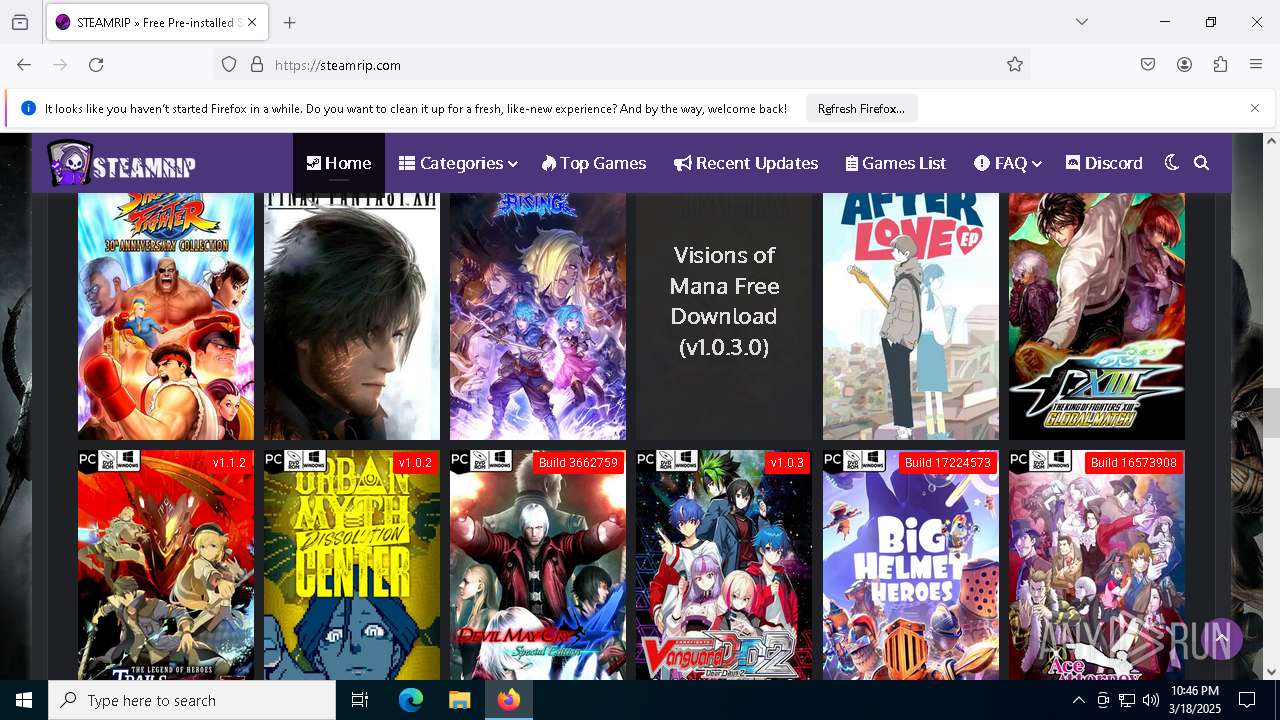Open Street Fighter 30th Anniversary Collection thumbnail
Image resolution: width=1280 pixels, height=720 pixels.
pos(166,316)
